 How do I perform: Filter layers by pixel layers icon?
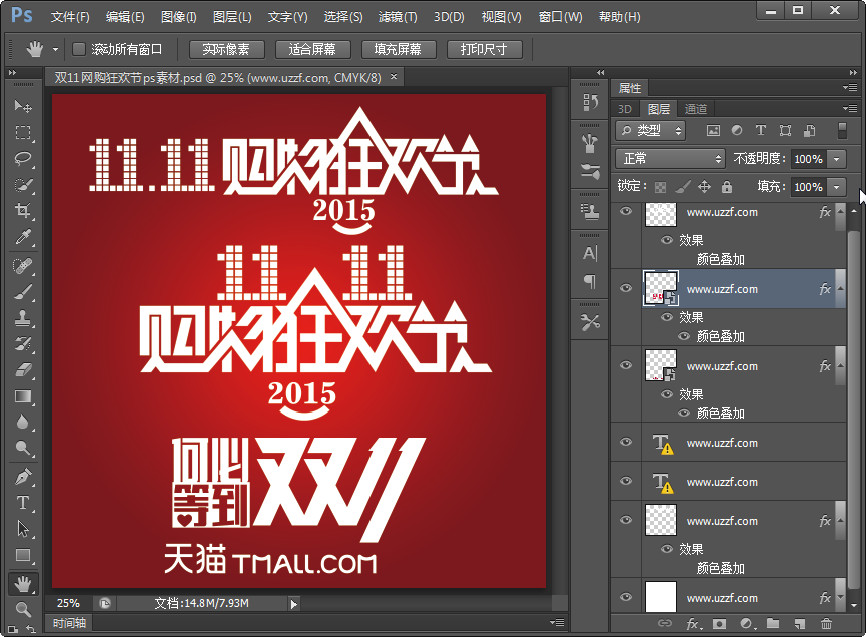713,130
